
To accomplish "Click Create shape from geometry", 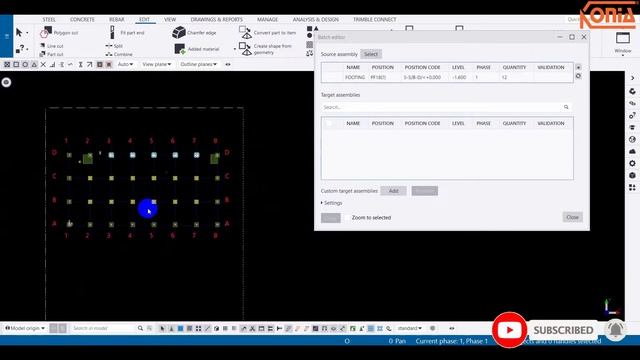I will point(266,49).
